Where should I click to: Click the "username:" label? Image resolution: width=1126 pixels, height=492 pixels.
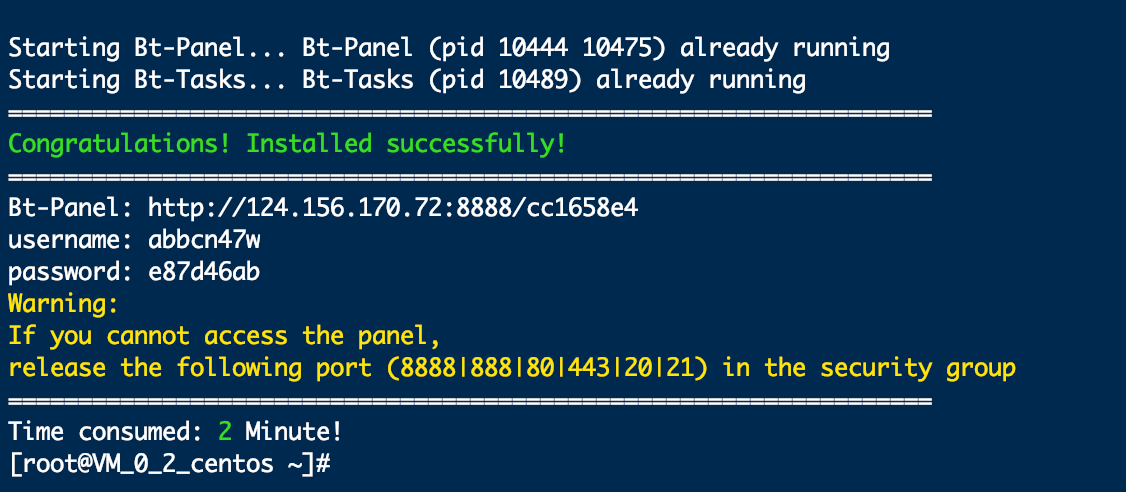(70, 240)
